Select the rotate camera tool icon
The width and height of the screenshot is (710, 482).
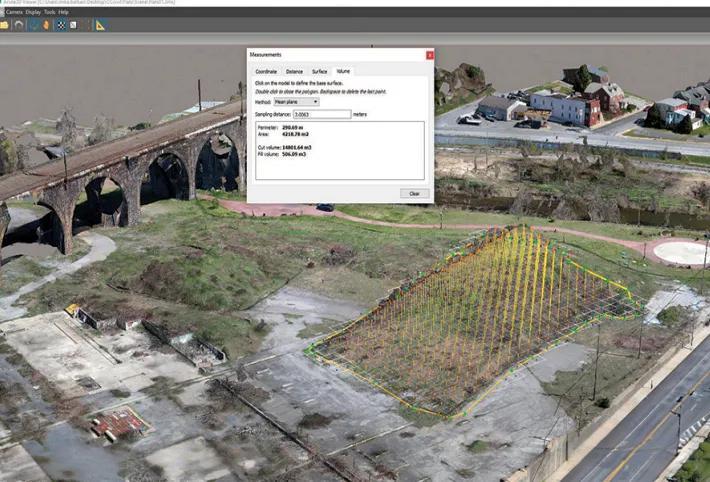point(33,24)
